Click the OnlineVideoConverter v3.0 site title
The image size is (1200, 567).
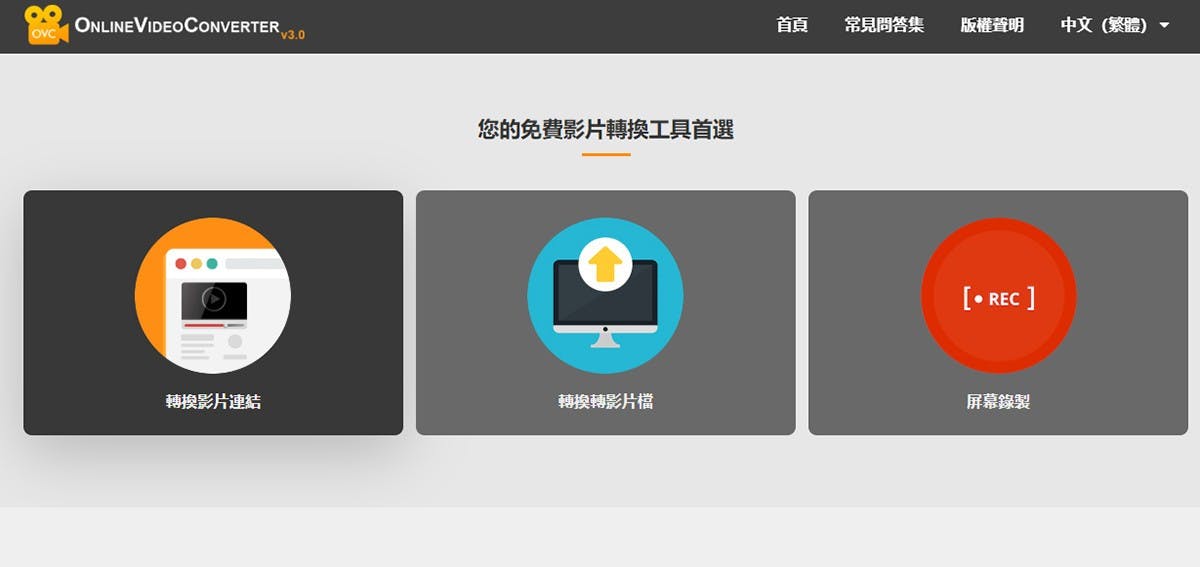point(190,28)
